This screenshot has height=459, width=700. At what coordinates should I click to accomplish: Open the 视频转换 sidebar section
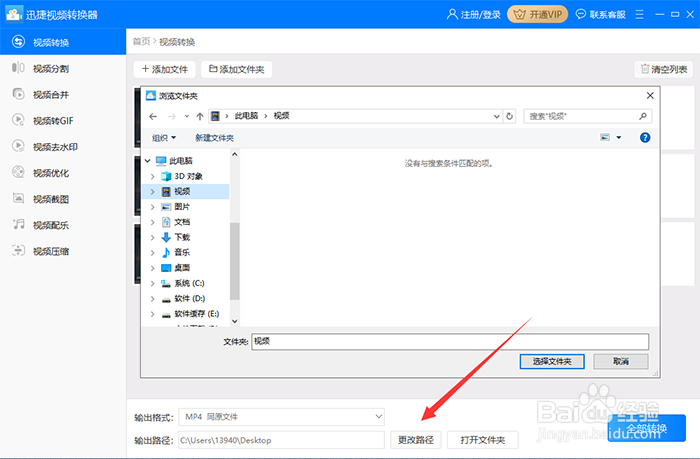point(63,42)
